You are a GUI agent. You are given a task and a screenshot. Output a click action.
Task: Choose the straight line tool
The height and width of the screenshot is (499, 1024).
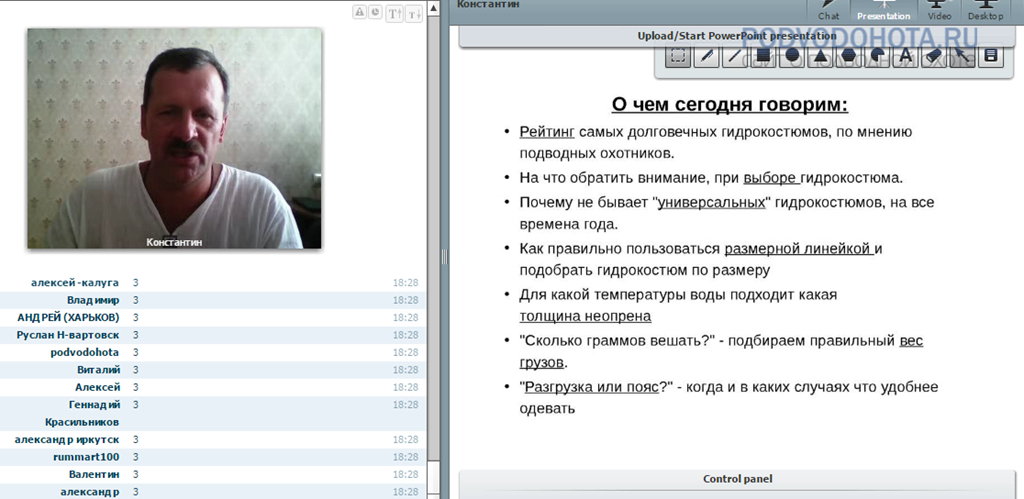(x=734, y=56)
